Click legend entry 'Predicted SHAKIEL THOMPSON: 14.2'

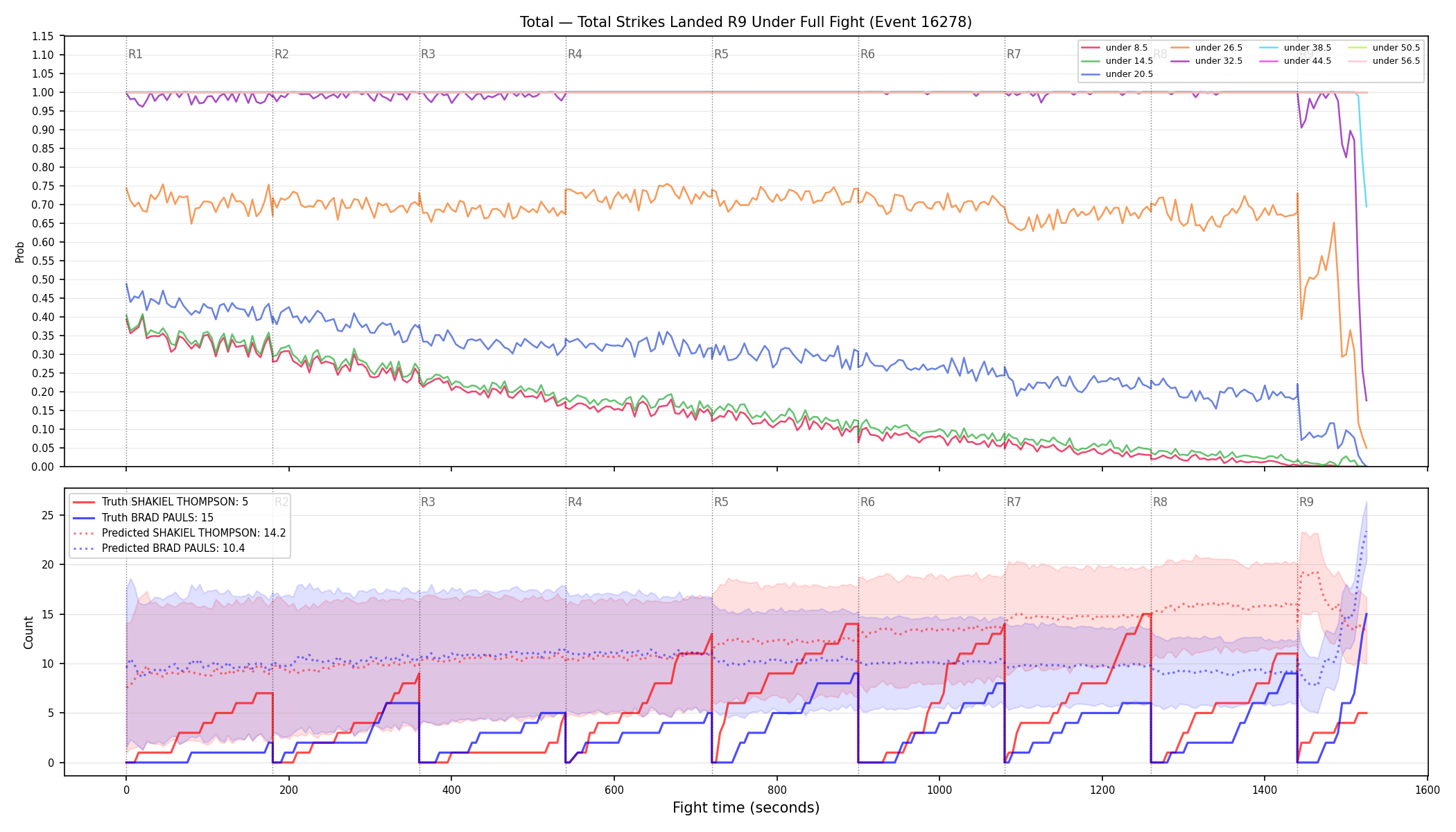180,533
